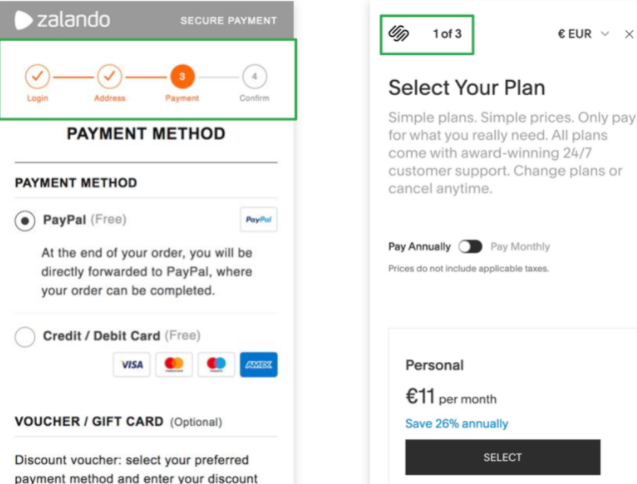Click the PayPal logo badge
Viewport: 637px width, 484px height.
point(259,221)
